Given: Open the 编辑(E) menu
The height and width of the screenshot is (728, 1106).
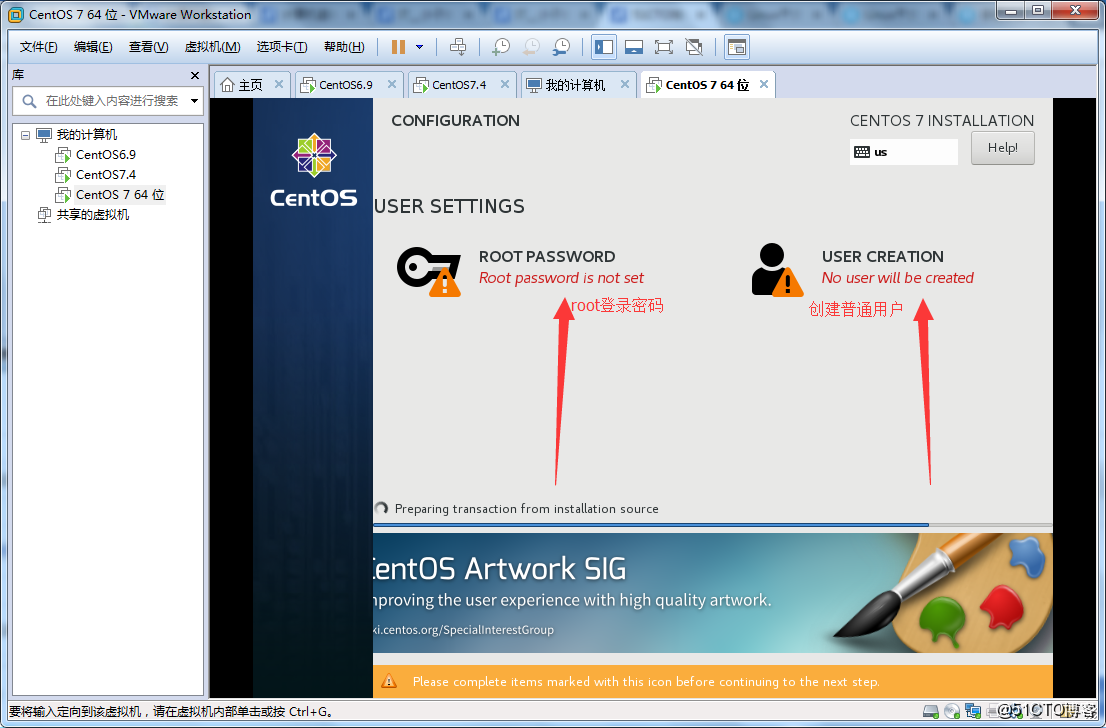Looking at the screenshot, I should (93, 47).
